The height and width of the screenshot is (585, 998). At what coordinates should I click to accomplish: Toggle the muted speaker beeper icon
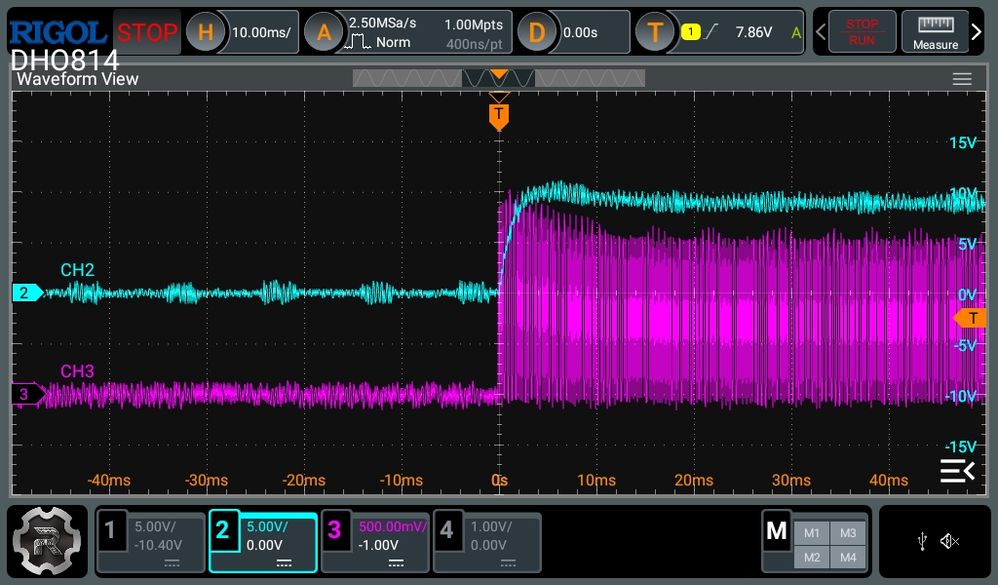click(x=950, y=542)
